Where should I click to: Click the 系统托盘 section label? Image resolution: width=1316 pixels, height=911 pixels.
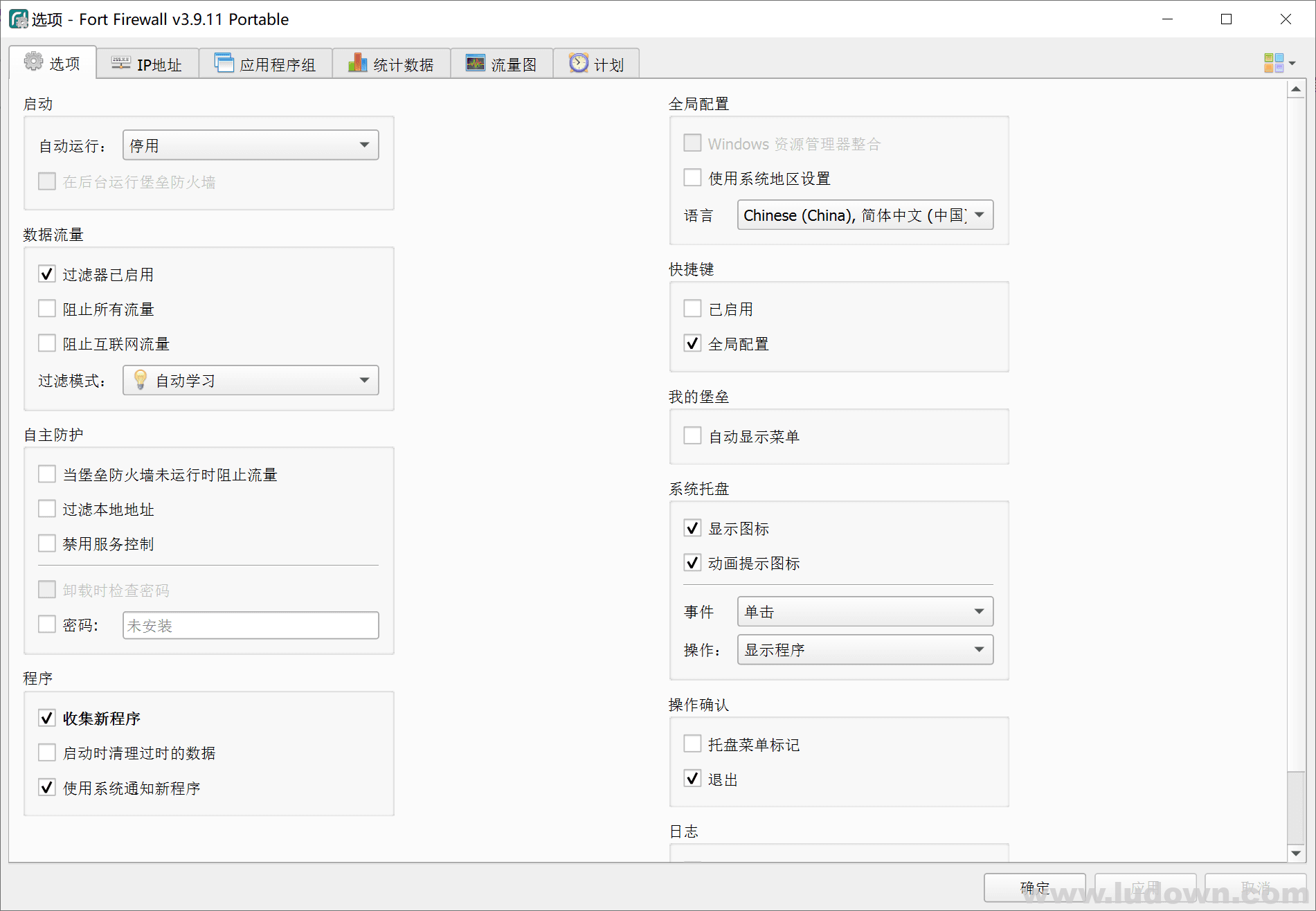(x=698, y=489)
